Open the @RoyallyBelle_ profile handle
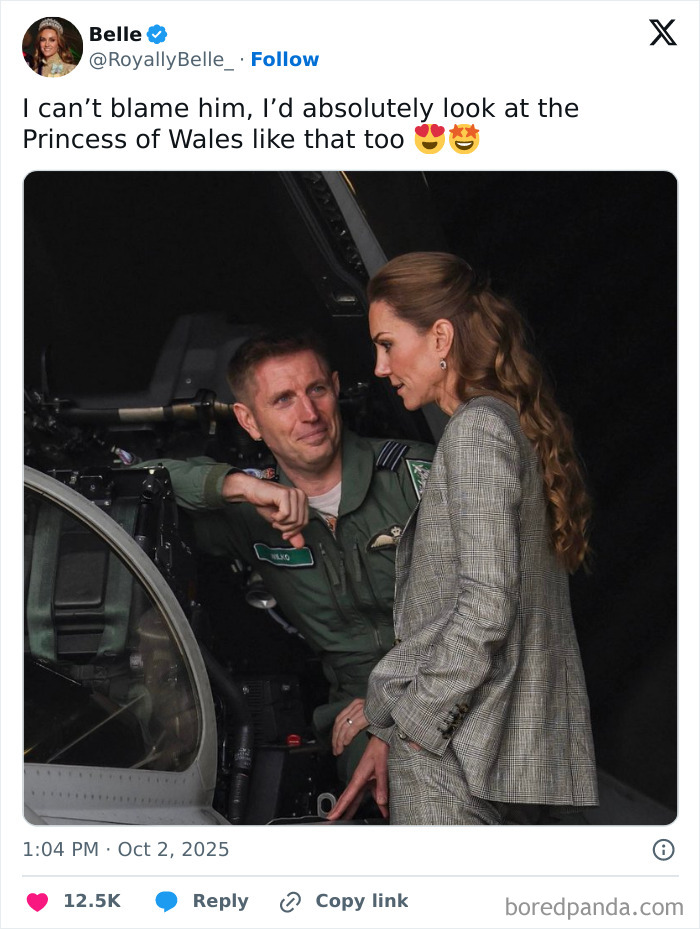This screenshot has width=700, height=929. pos(163,59)
